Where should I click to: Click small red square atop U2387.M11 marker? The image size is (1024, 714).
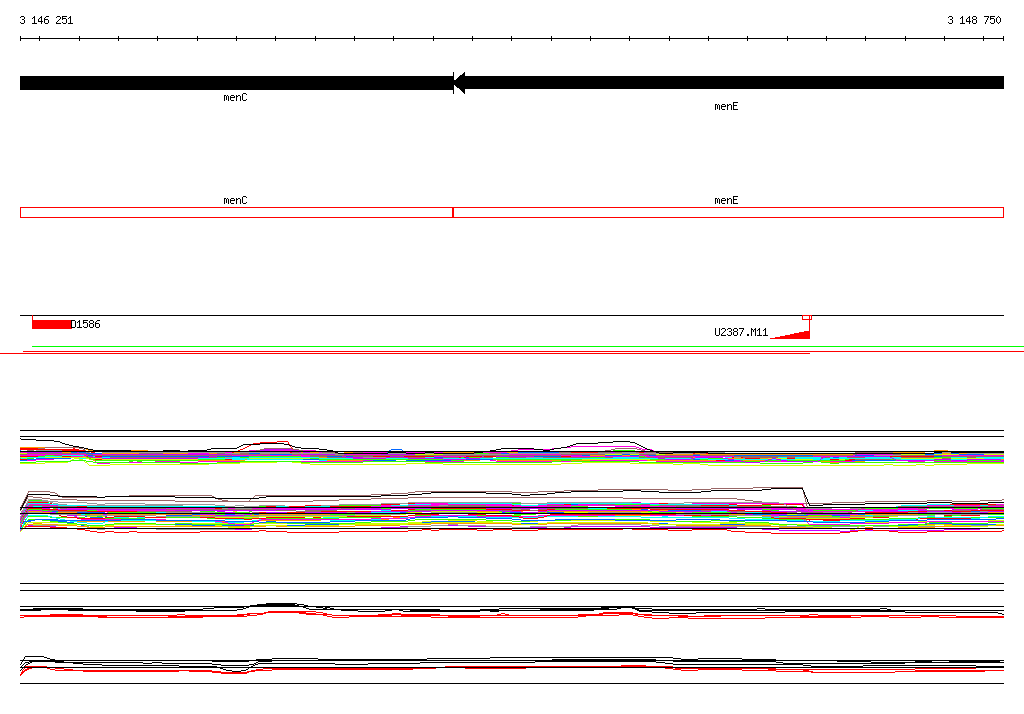tap(807, 317)
